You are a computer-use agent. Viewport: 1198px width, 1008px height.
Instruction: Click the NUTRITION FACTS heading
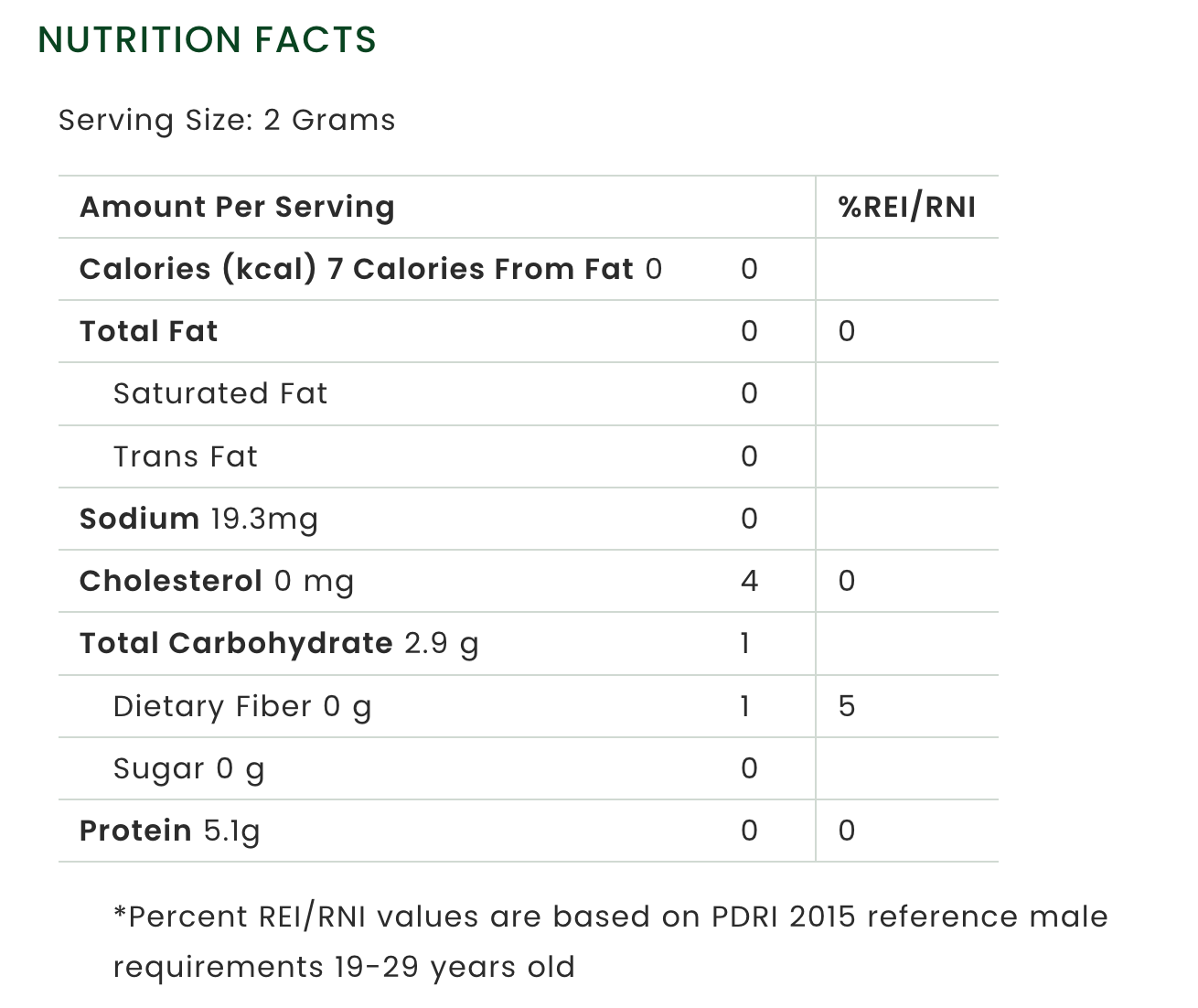tap(207, 40)
